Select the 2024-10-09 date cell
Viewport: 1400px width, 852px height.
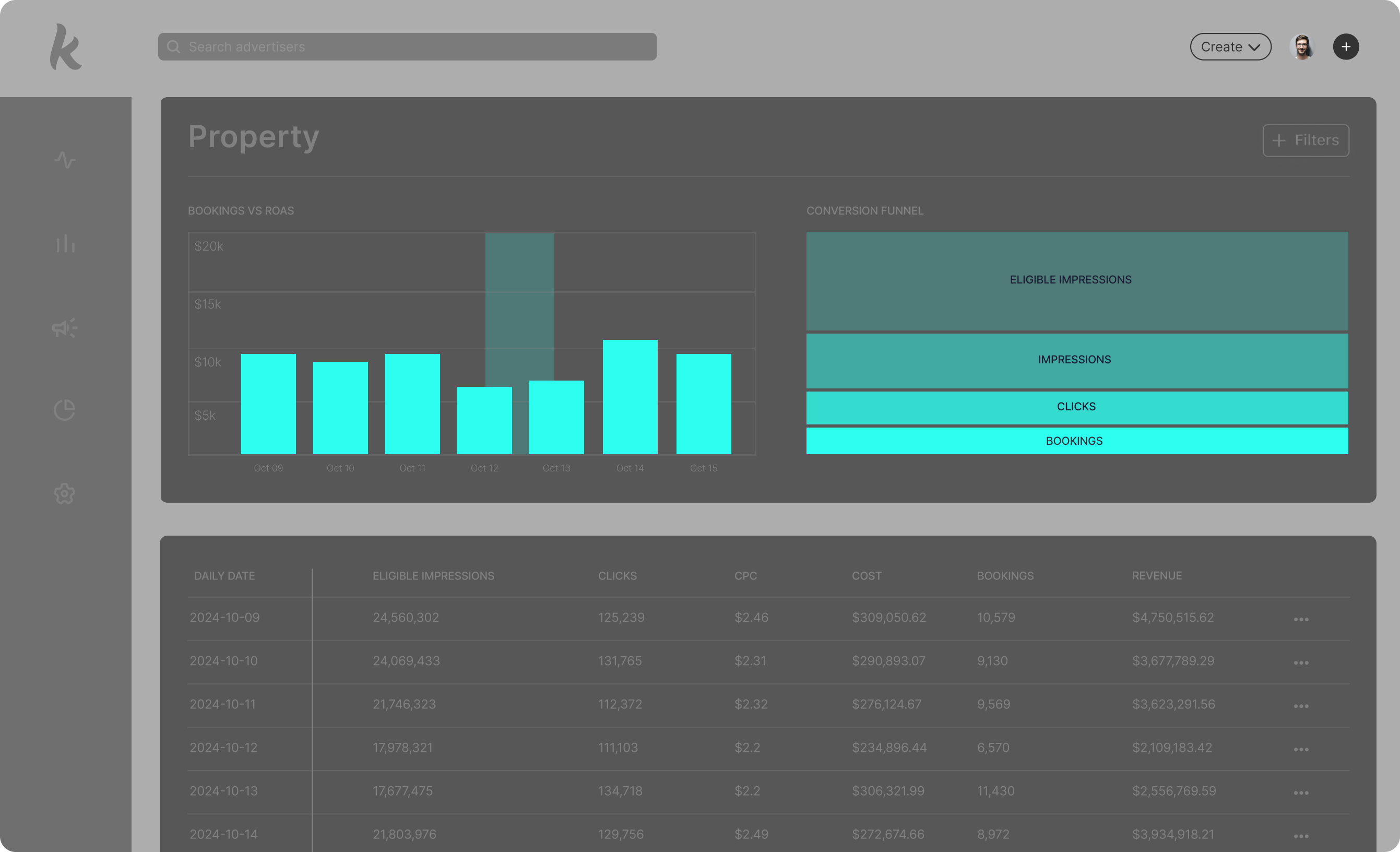click(224, 617)
